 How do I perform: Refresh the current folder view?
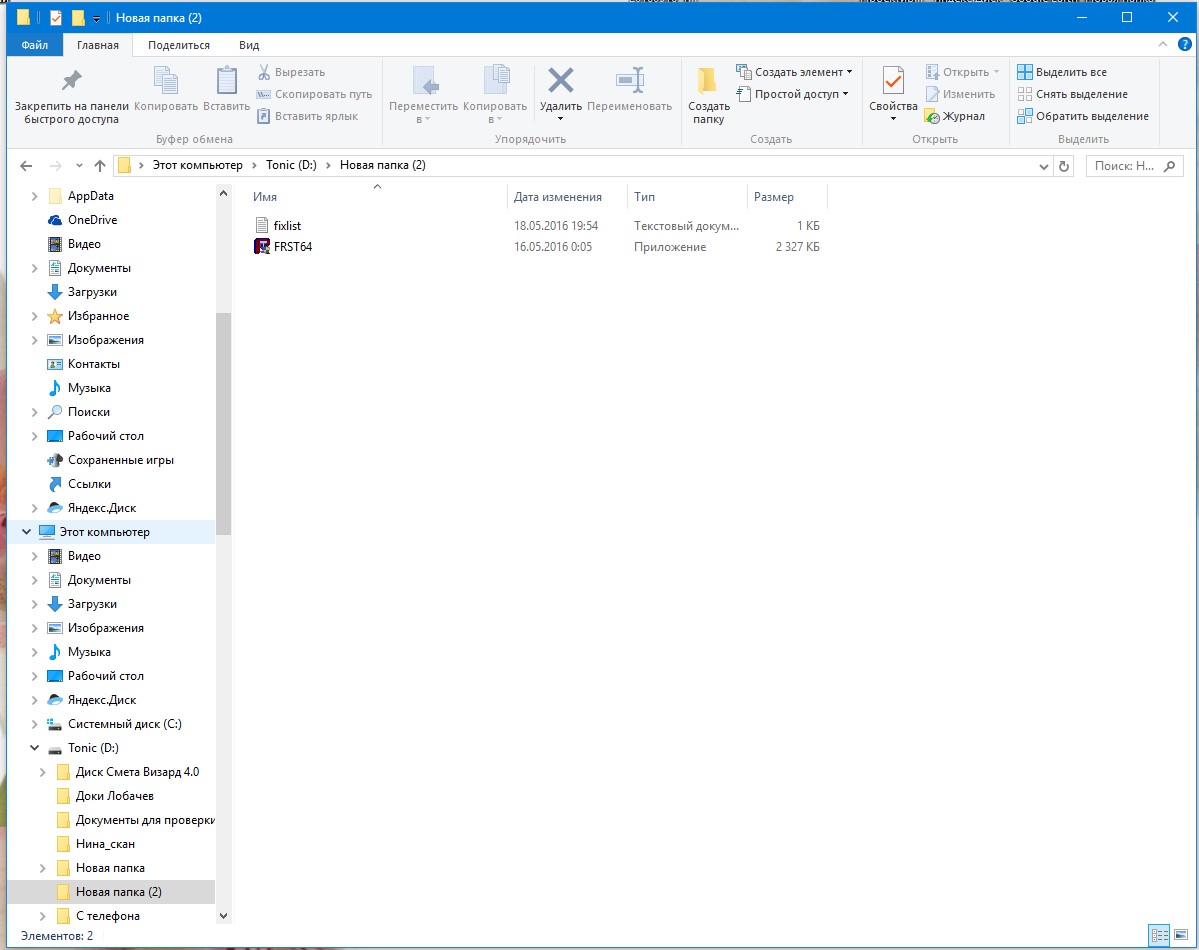1064,166
